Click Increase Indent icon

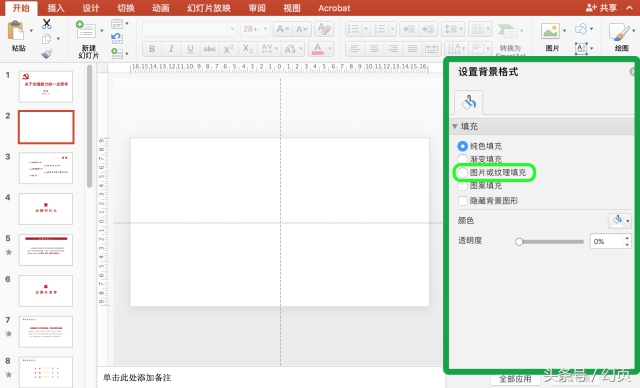point(428,29)
